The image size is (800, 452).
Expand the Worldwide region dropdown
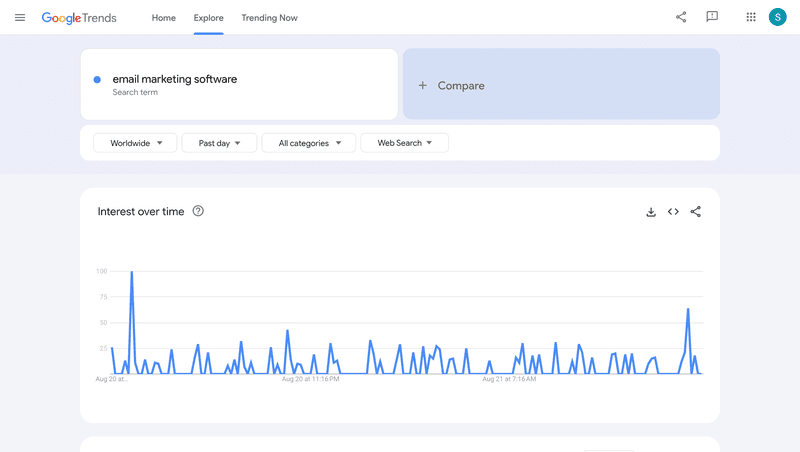(x=135, y=143)
